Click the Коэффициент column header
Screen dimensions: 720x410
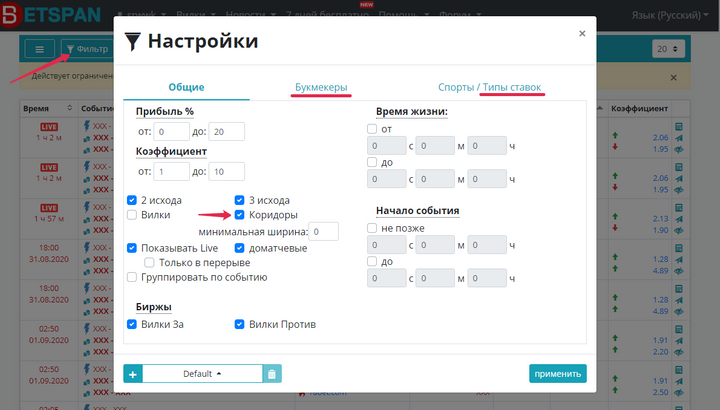point(639,108)
